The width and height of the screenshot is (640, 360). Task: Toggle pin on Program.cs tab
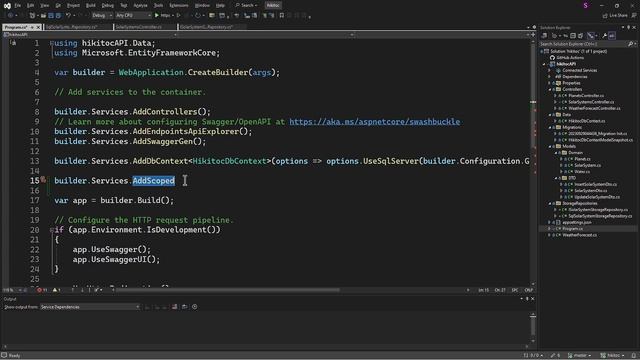coord(32,27)
